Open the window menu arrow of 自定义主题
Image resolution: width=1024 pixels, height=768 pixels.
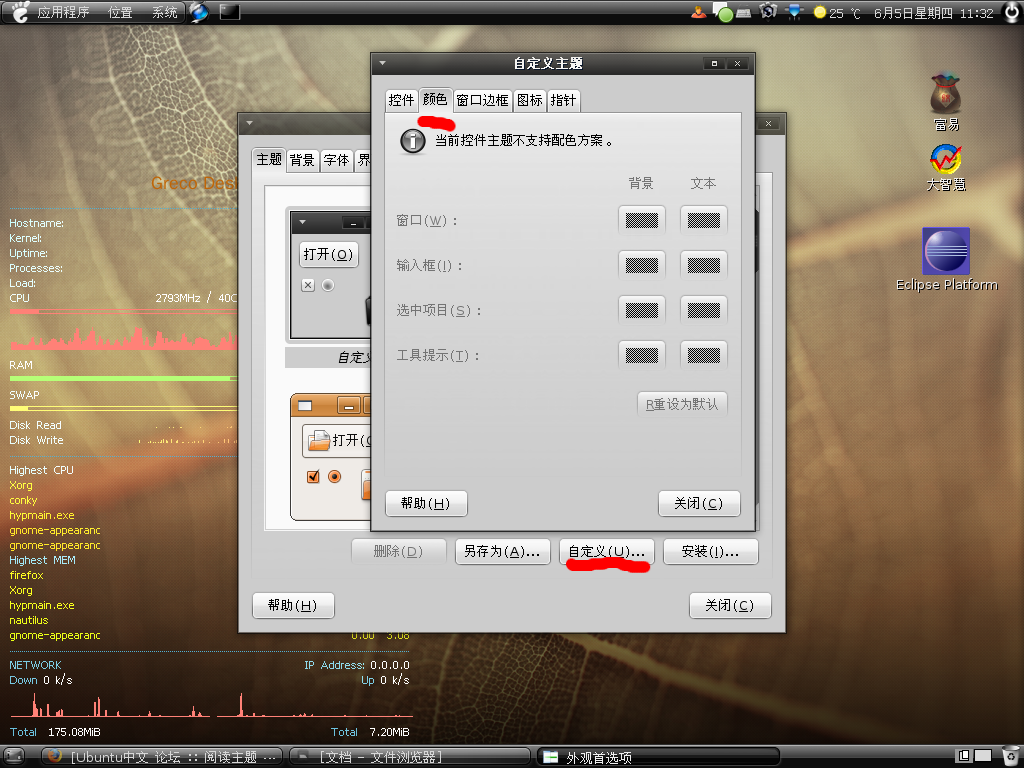(383, 63)
